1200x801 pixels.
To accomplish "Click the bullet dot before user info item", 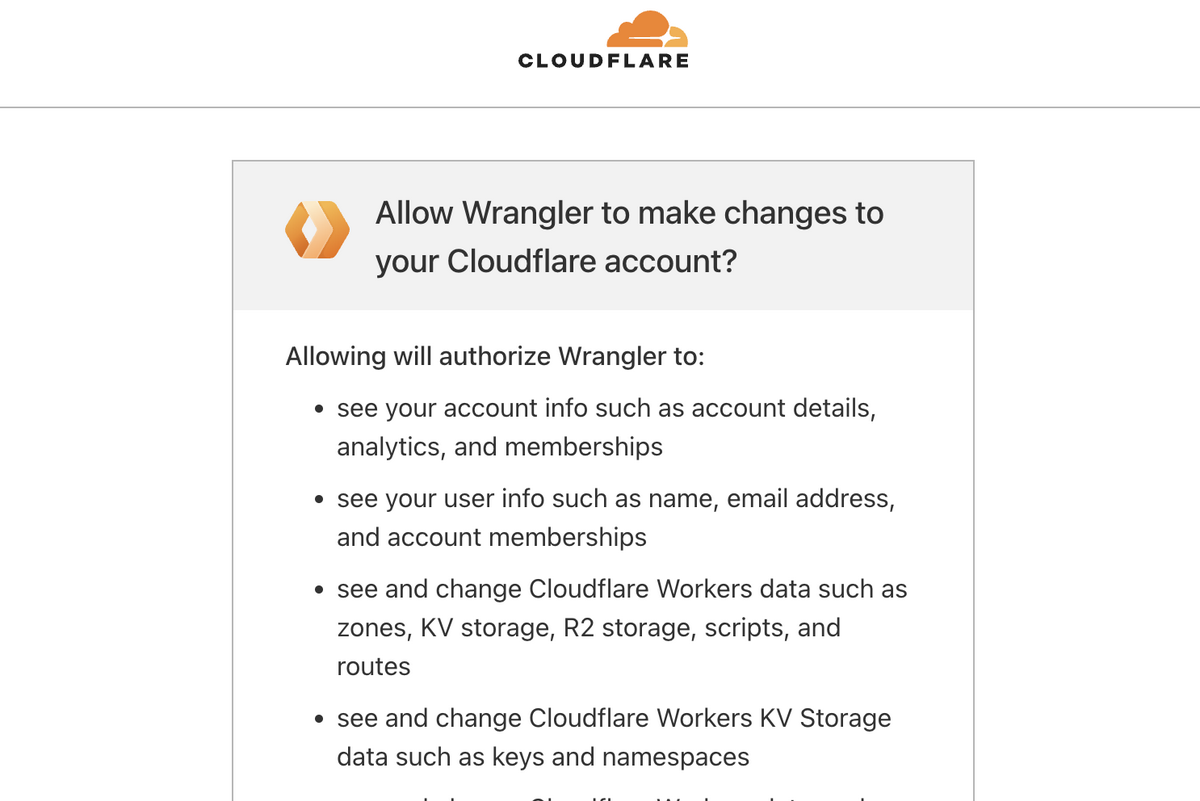I will [318, 500].
